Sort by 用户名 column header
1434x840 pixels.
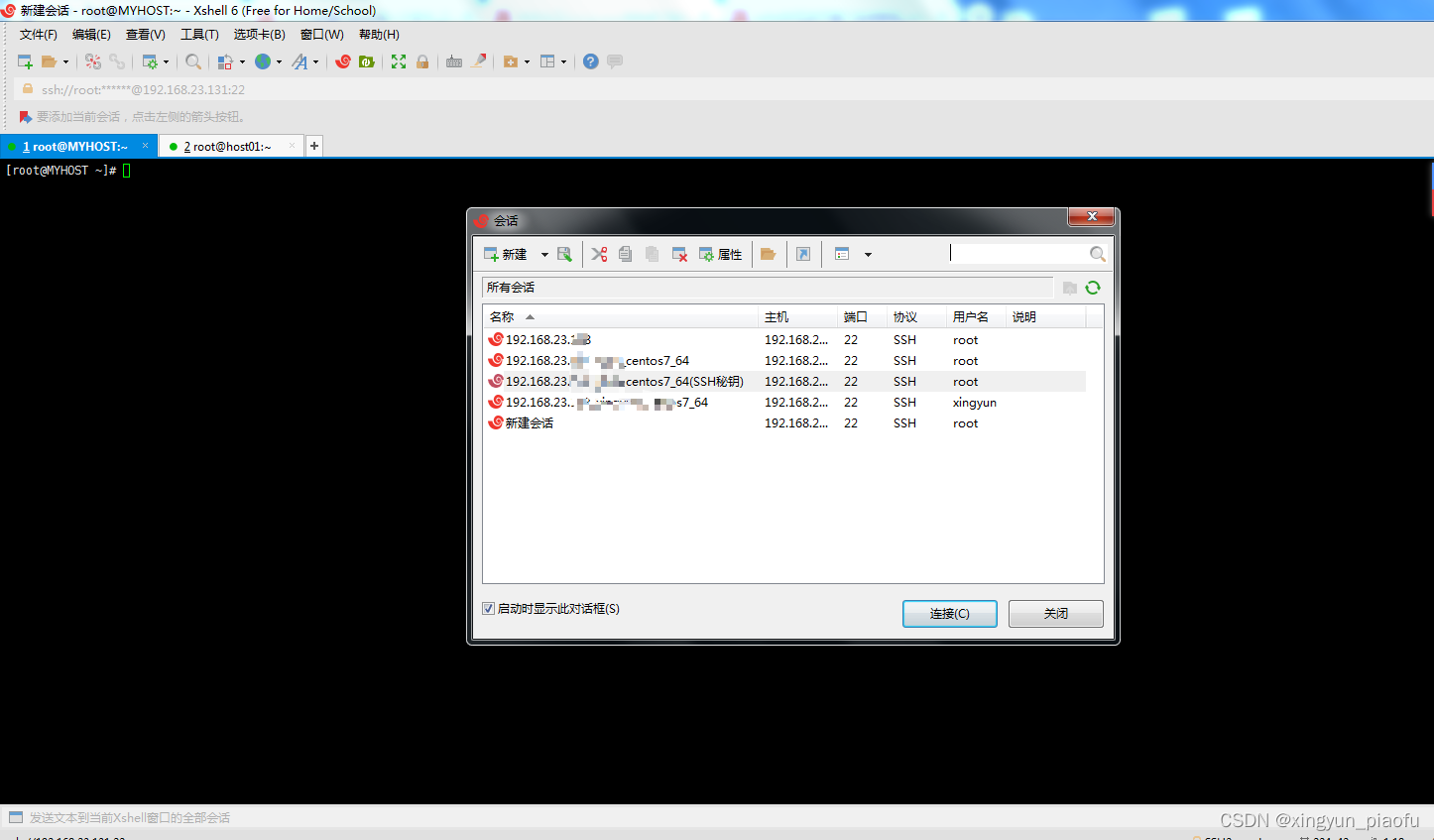976,317
